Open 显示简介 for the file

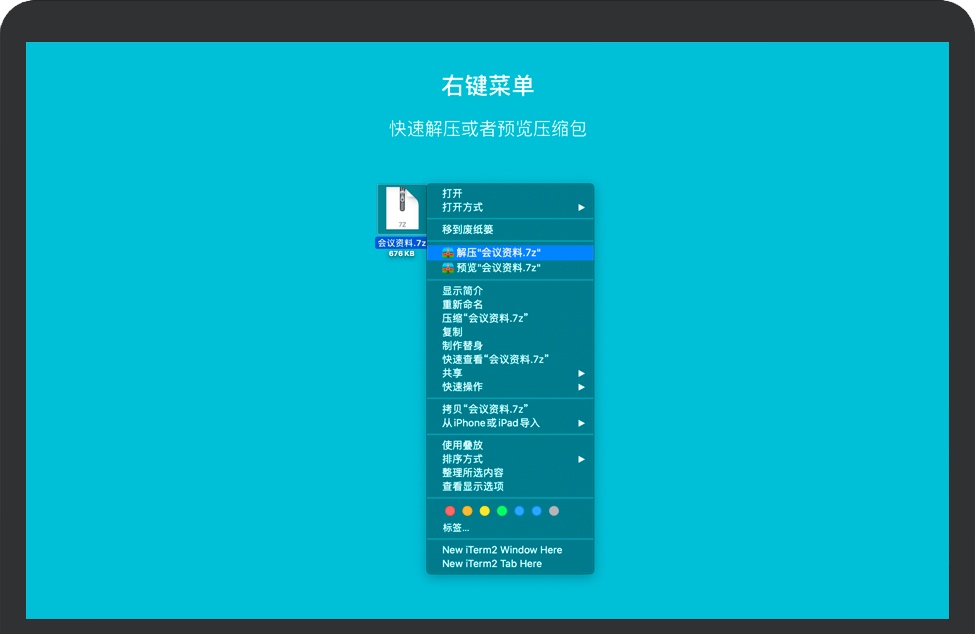463,291
